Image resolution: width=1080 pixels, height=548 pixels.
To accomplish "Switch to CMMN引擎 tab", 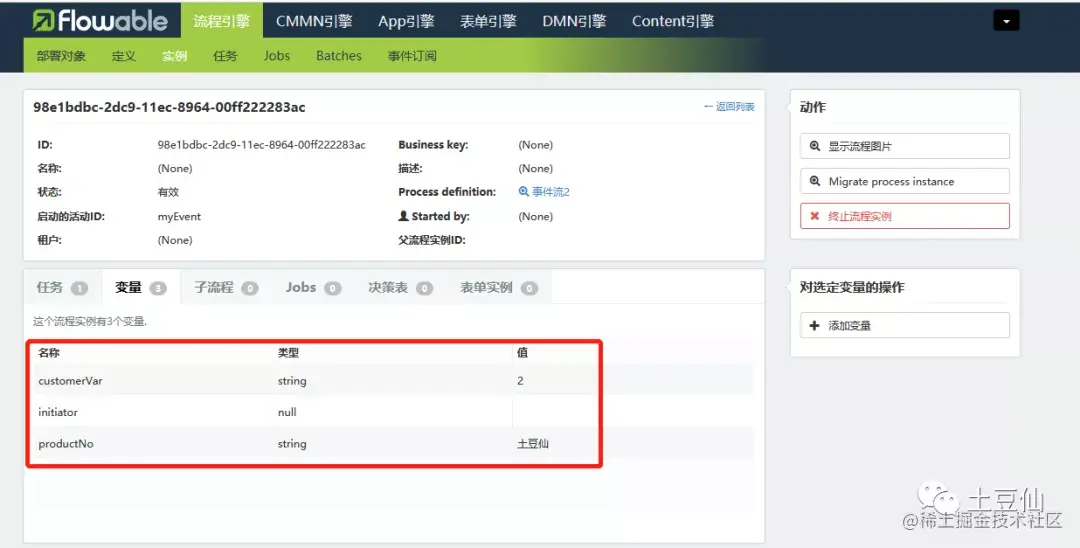I will [x=314, y=21].
